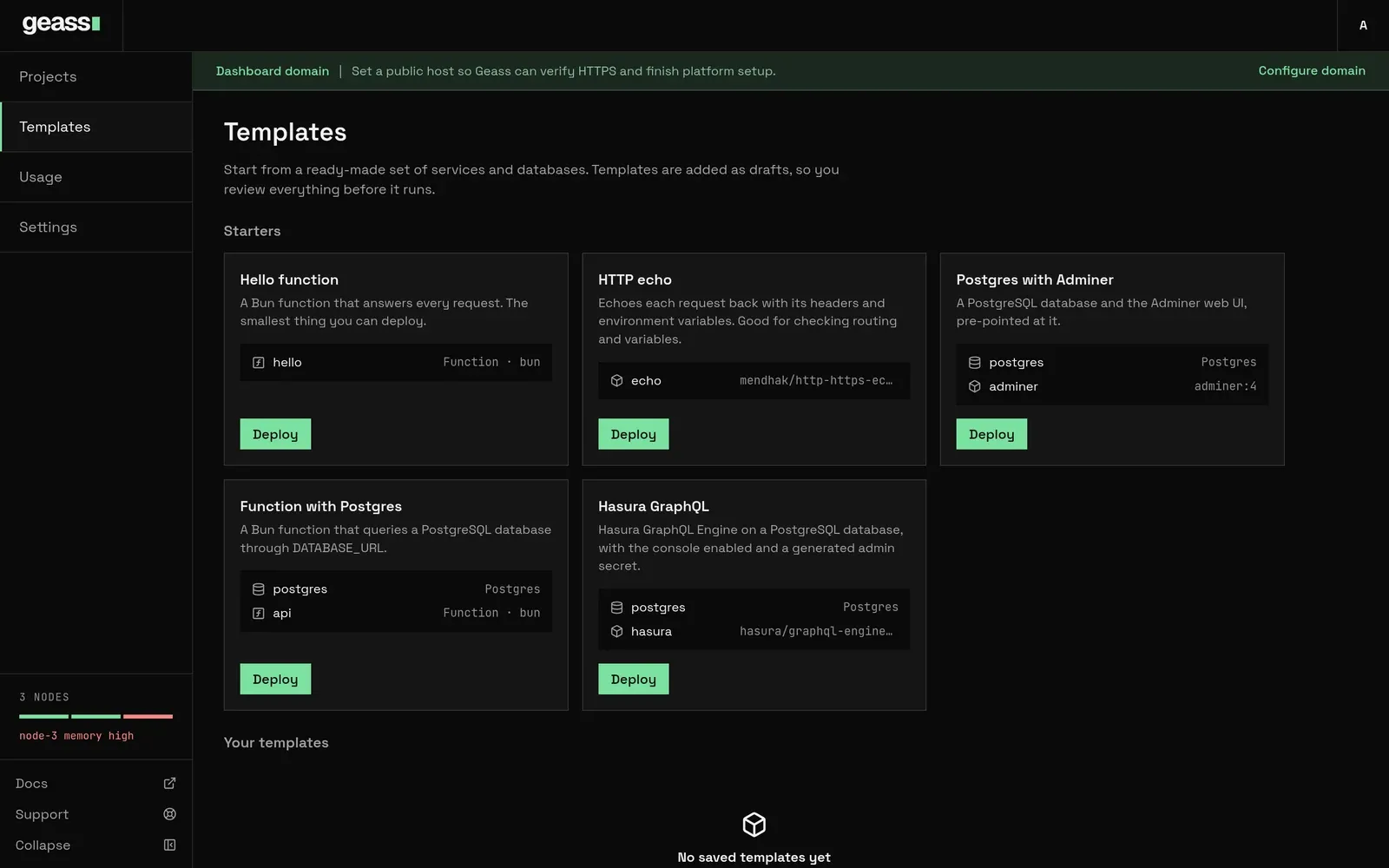Click the hello function icon

tap(258, 363)
